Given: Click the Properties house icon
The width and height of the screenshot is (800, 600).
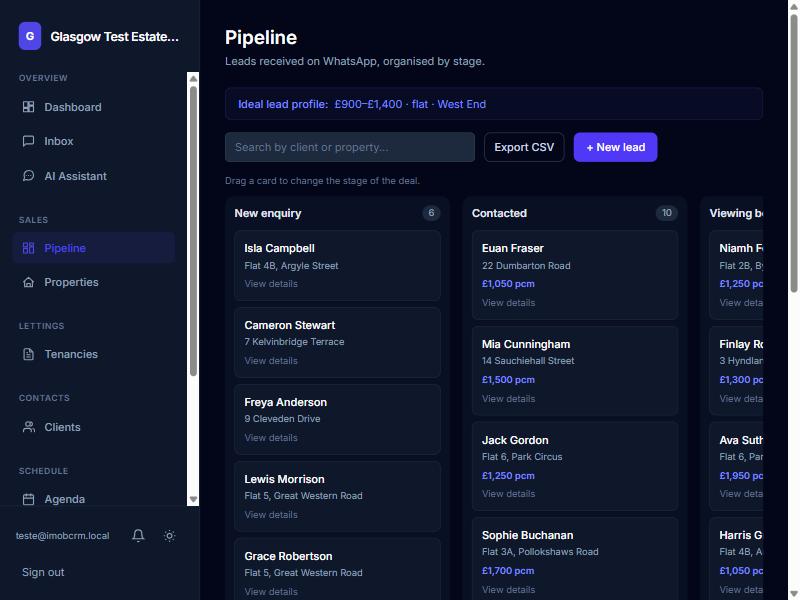Looking at the screenshot, I should click(x=29, y=282).
